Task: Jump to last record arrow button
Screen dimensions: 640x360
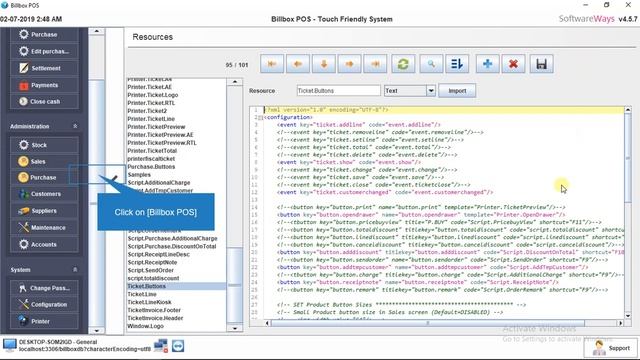Action: 375,64
